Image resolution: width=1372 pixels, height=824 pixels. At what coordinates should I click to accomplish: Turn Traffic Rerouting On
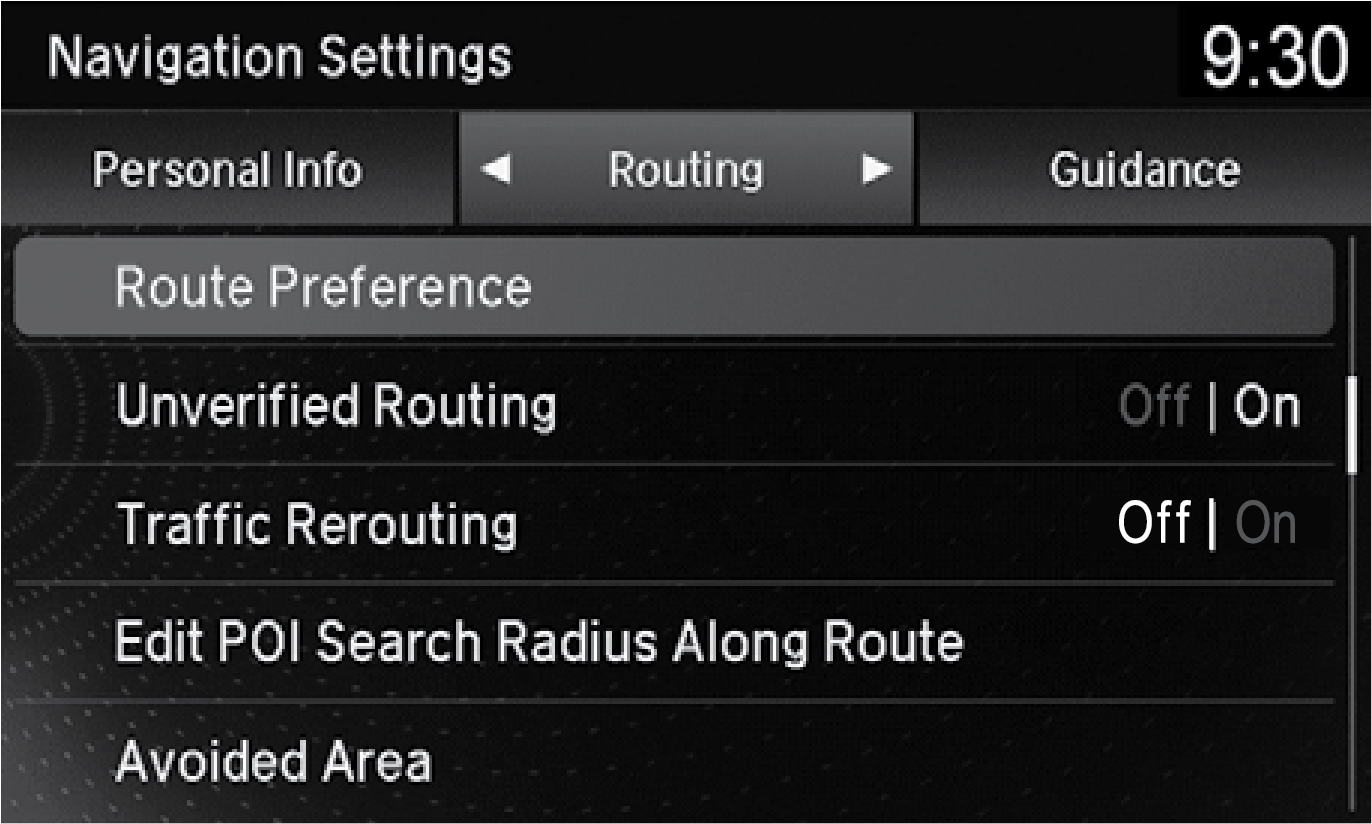[1267, 524]
